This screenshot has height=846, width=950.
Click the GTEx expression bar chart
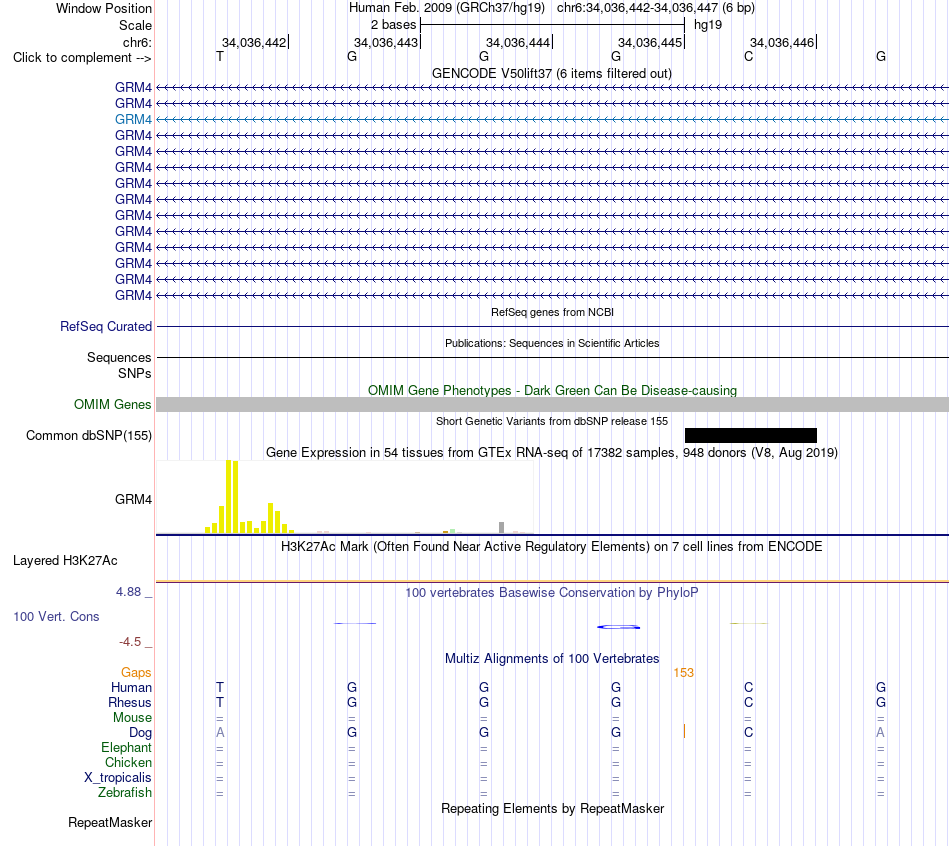pos(345,497)
